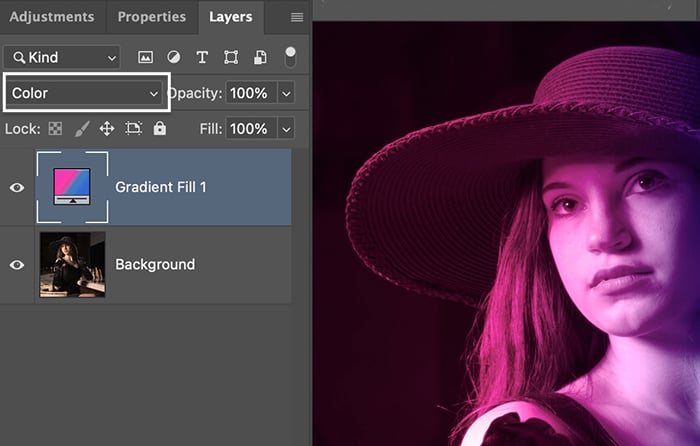The image size is (700, 446).
Task: Click the Opacity label
Action: pyautogui.click(x=195, y=93)
